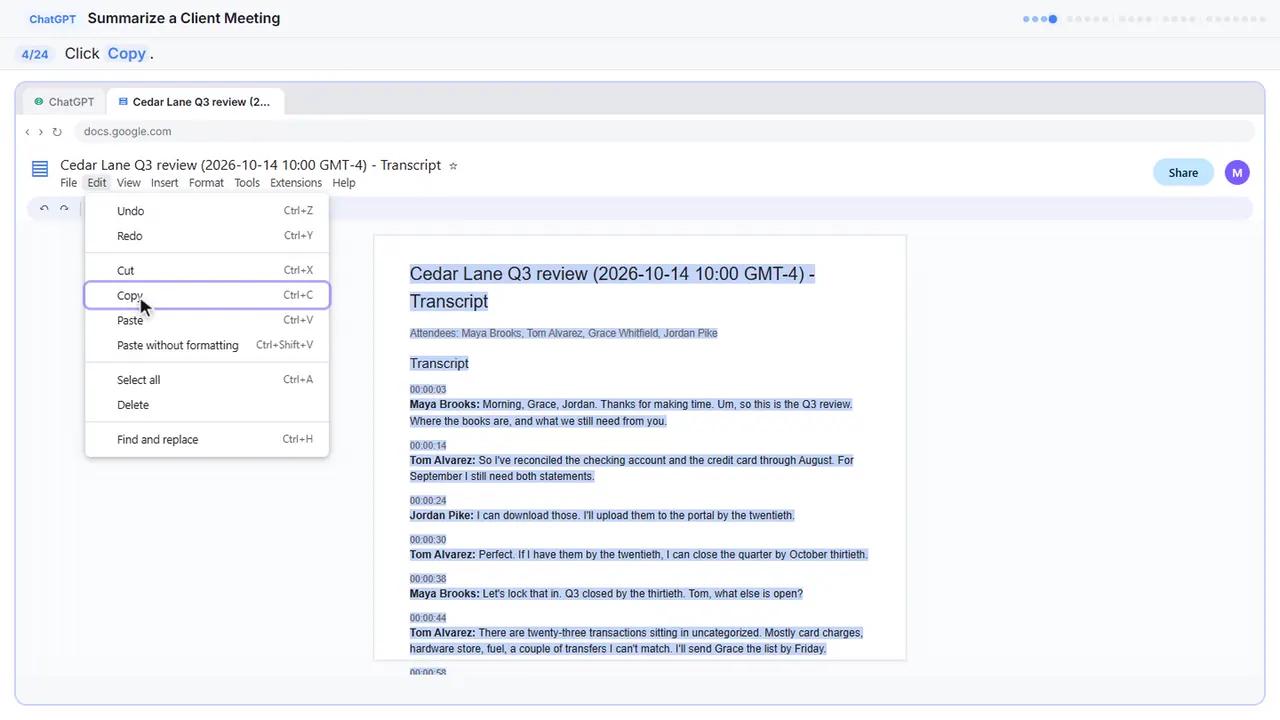Click the 00:00:44 timestamp

click(428, 618)
